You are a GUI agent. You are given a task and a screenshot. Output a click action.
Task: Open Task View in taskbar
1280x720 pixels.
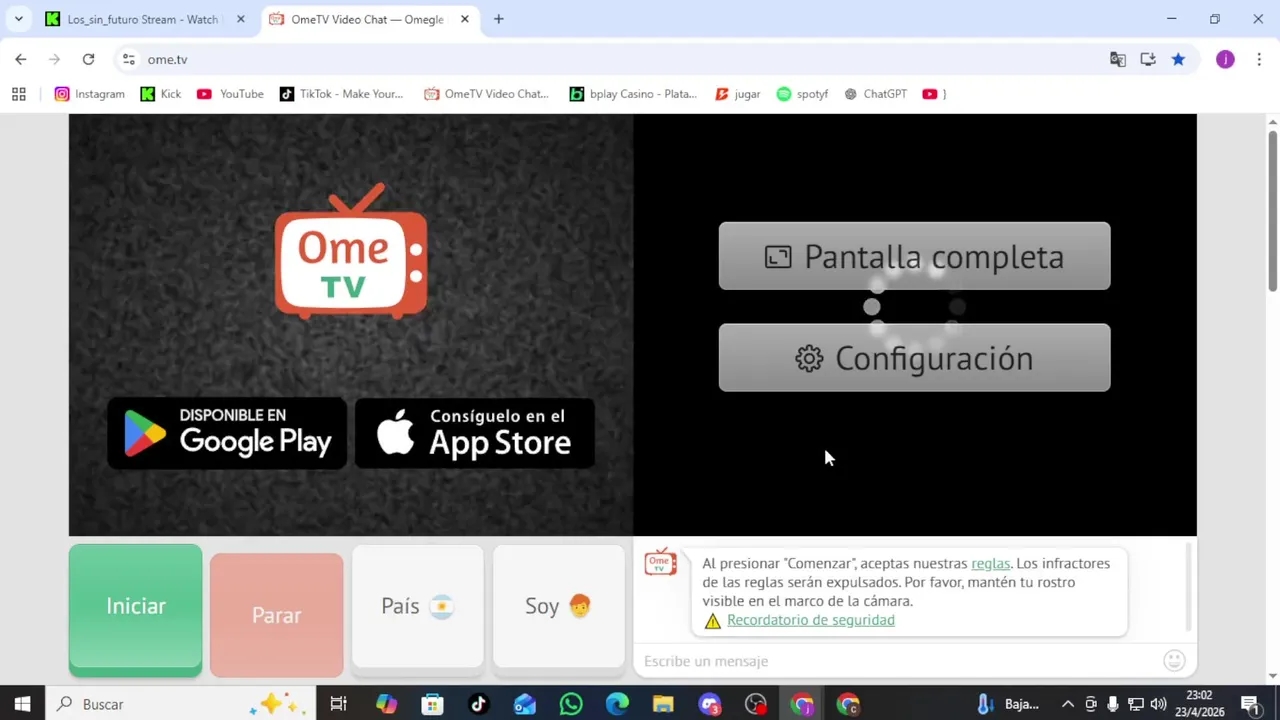pyautogui.click(x=338, y=704)
